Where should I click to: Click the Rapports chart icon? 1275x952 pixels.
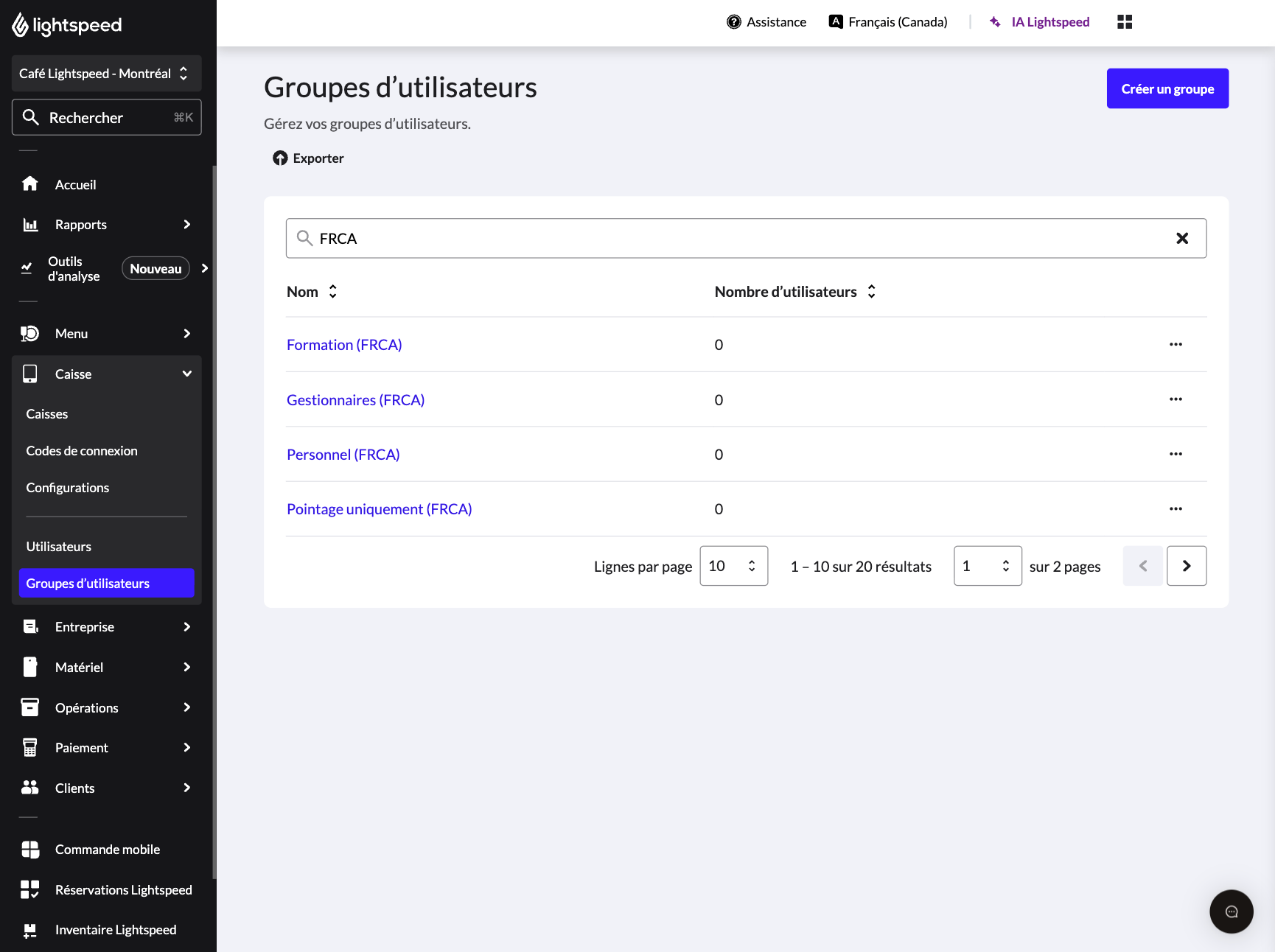(30, 225)
